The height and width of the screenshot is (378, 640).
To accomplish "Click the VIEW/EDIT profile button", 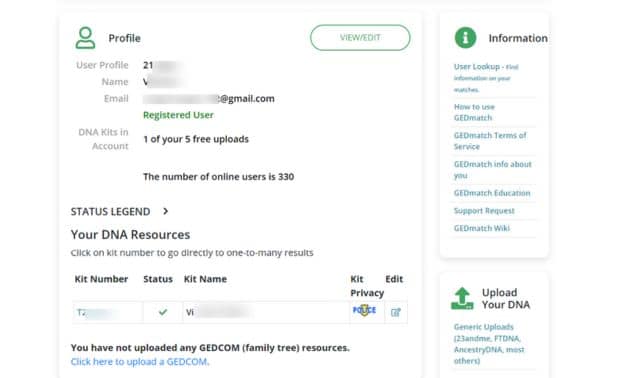I will pyautogui.click(x=360, y=38).
